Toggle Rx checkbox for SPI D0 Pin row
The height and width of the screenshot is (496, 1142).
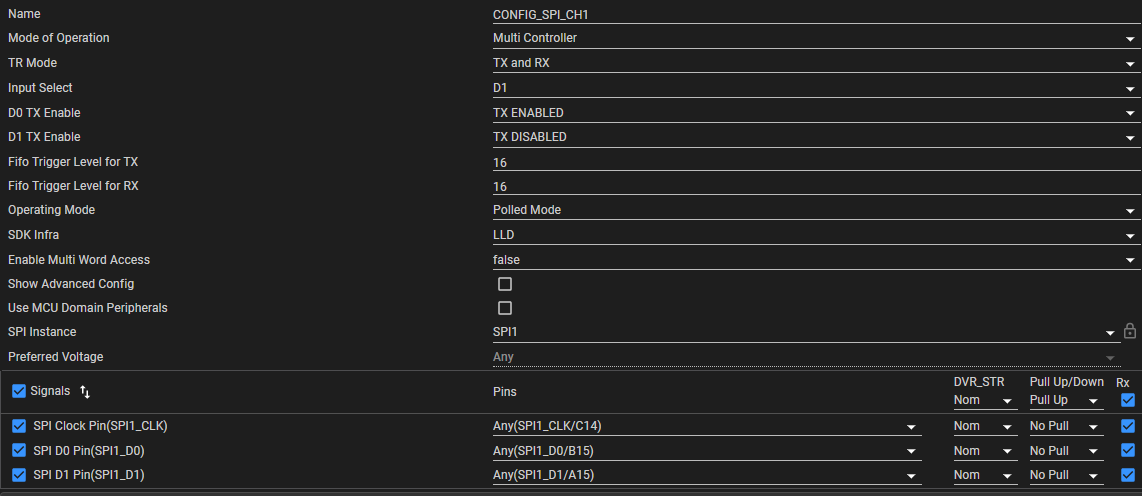[1128, 451]
